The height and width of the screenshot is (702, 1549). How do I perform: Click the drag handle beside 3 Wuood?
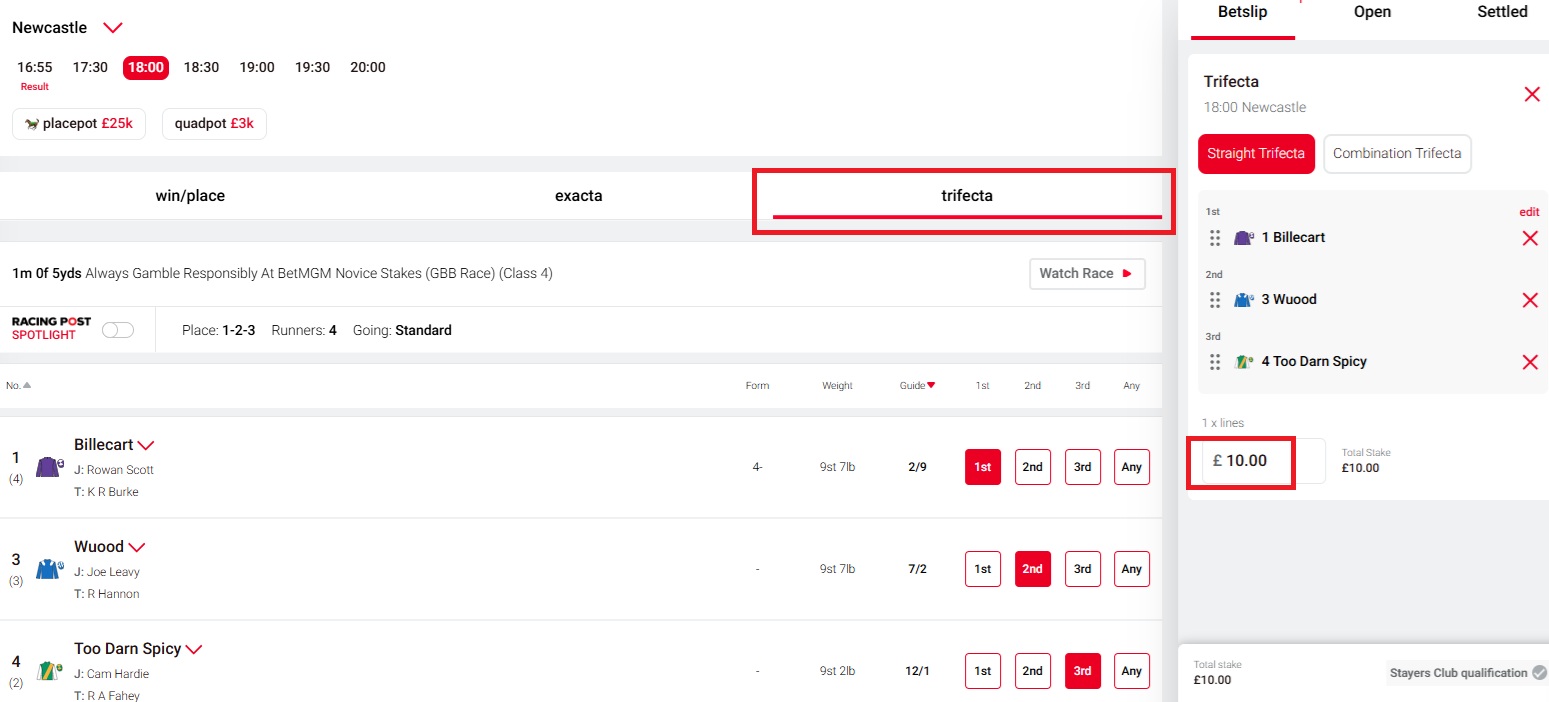(x=1215, y=300)
